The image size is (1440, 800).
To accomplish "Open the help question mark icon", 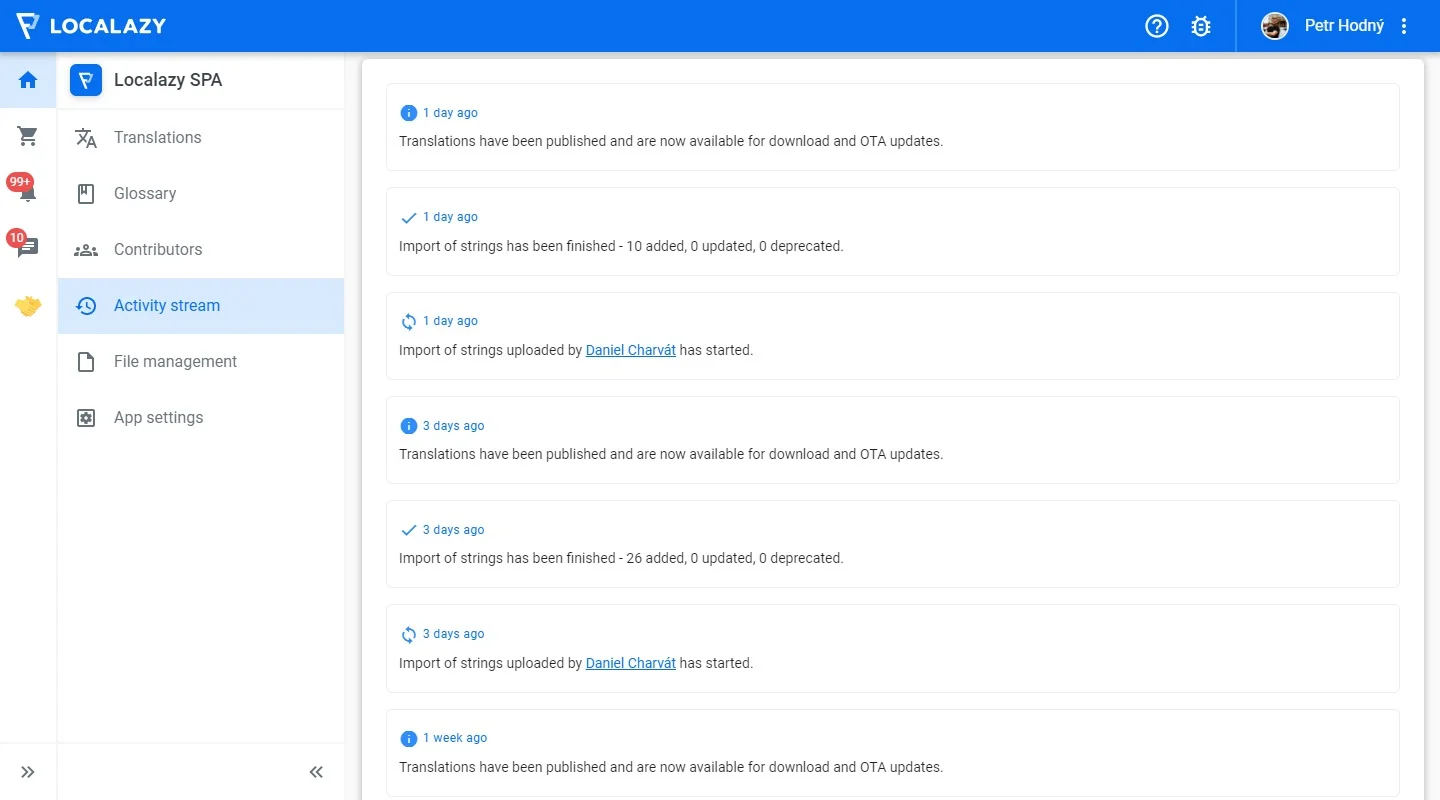I will click(1157, 26).
